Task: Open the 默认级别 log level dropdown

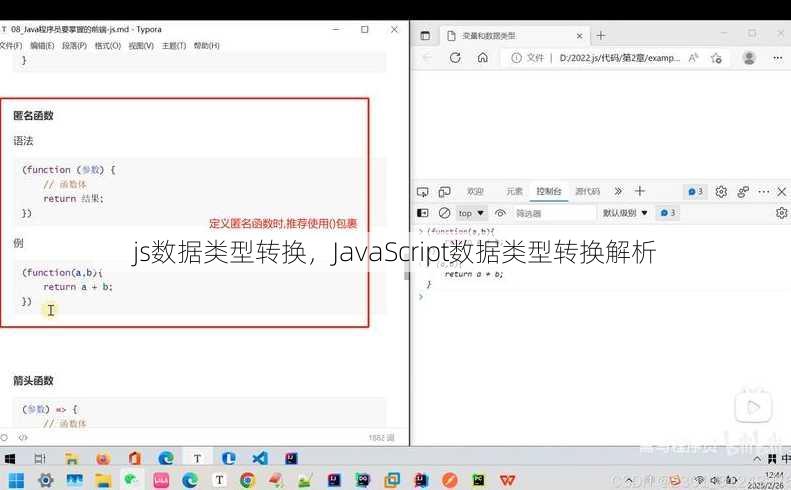Action: click(625, 213)
